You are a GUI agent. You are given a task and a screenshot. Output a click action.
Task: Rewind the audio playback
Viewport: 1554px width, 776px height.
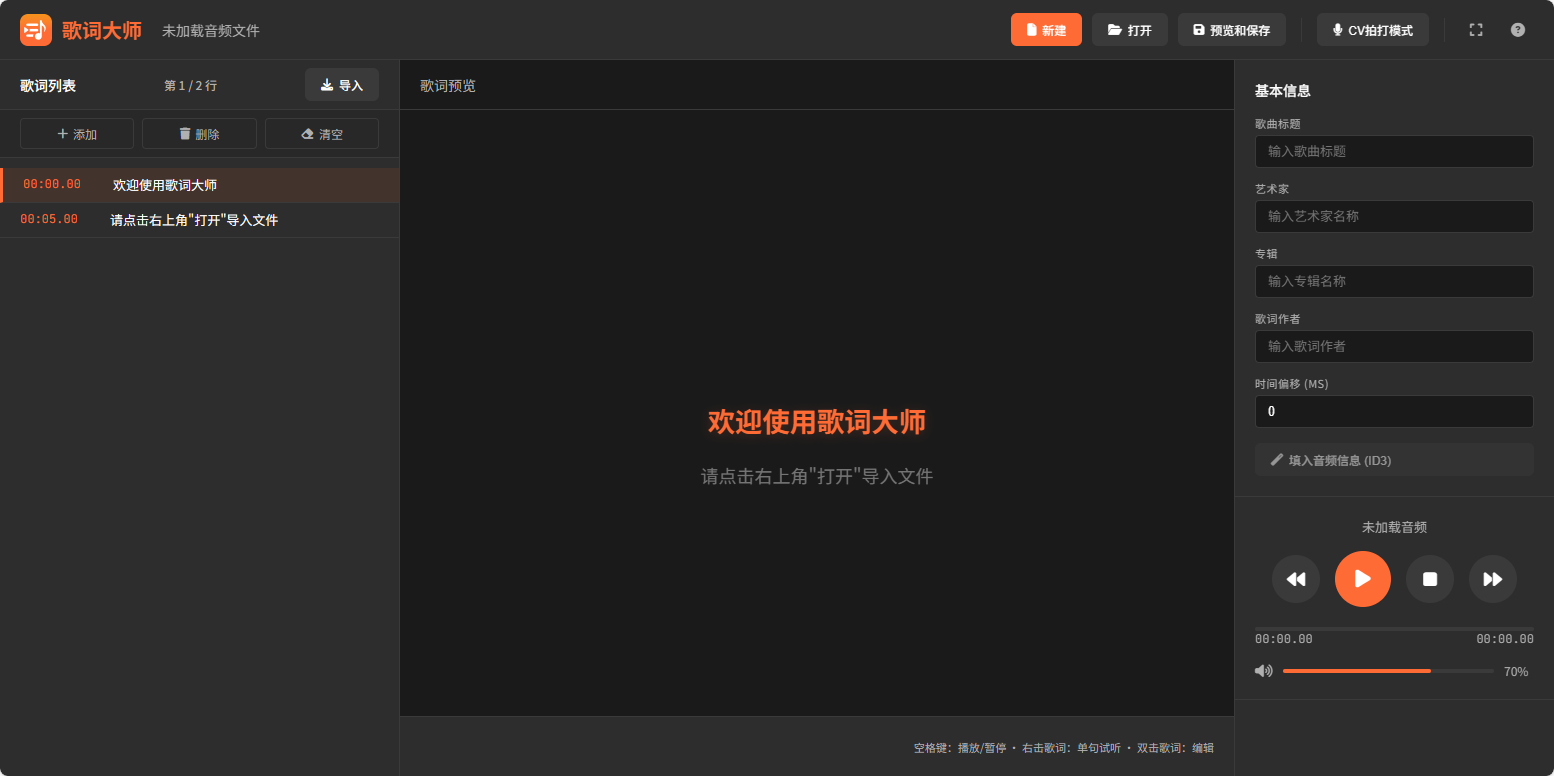1296,579
